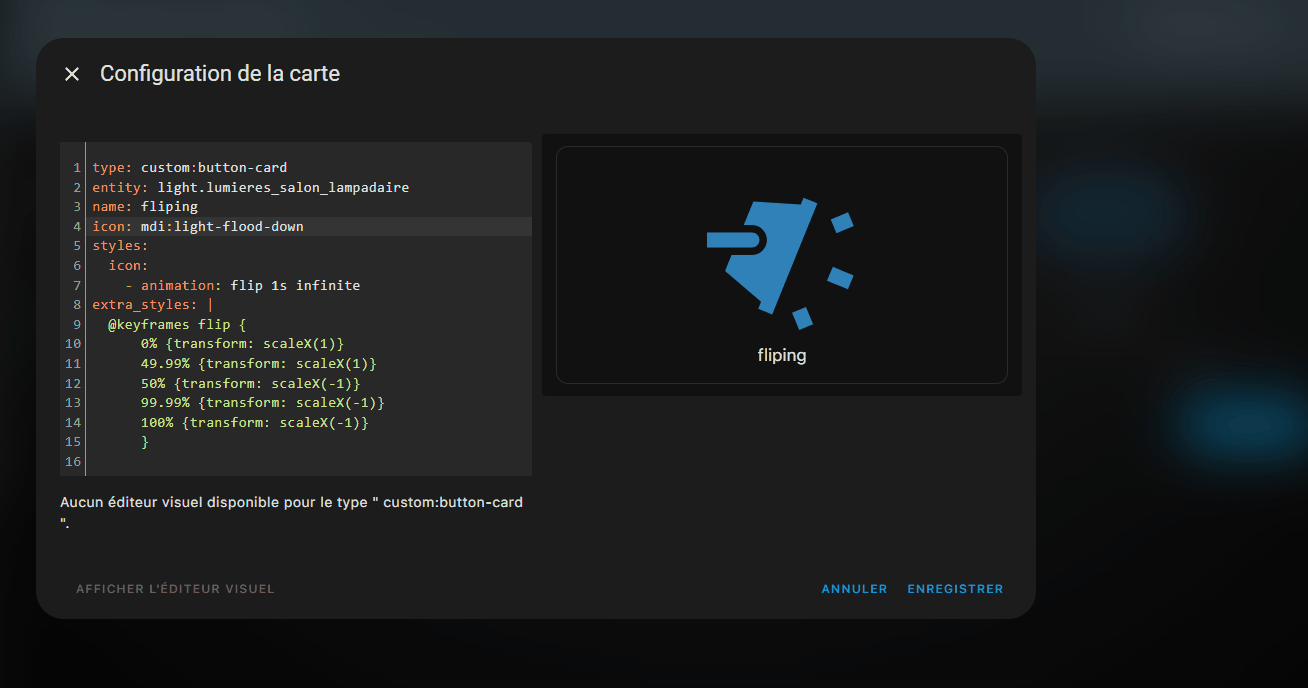Cancel with the ANNULER button
The height and width of the screenshot is (688, 1308).
point(854,589)
